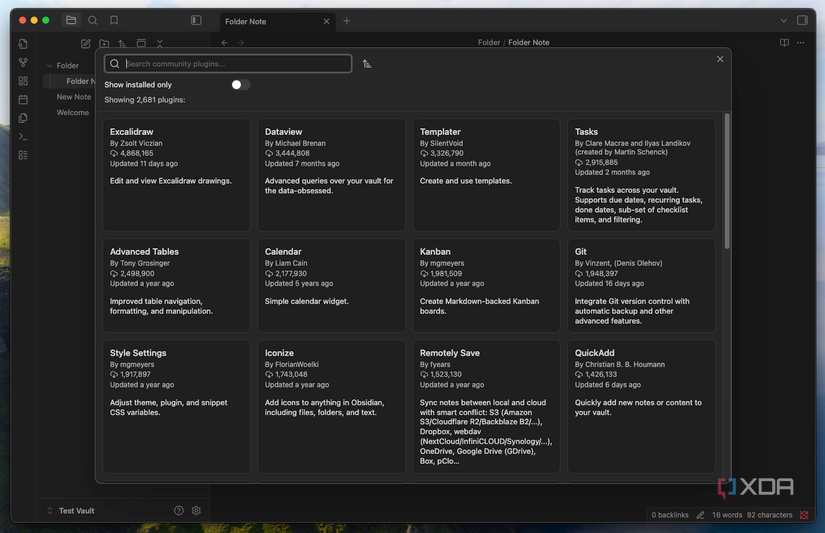Enable Show installed only toggle
The width and height of the screenshot is (825, 533).
coord(240,85)
